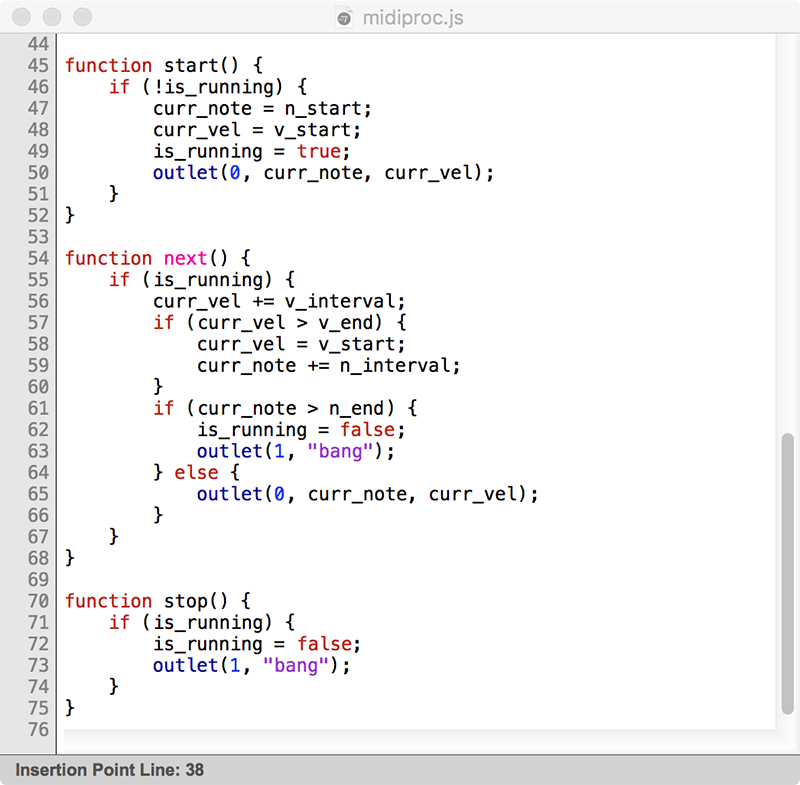Click line number 45 in the gutter
This screenshot has width=800, height=785.
tap(38, 65)
